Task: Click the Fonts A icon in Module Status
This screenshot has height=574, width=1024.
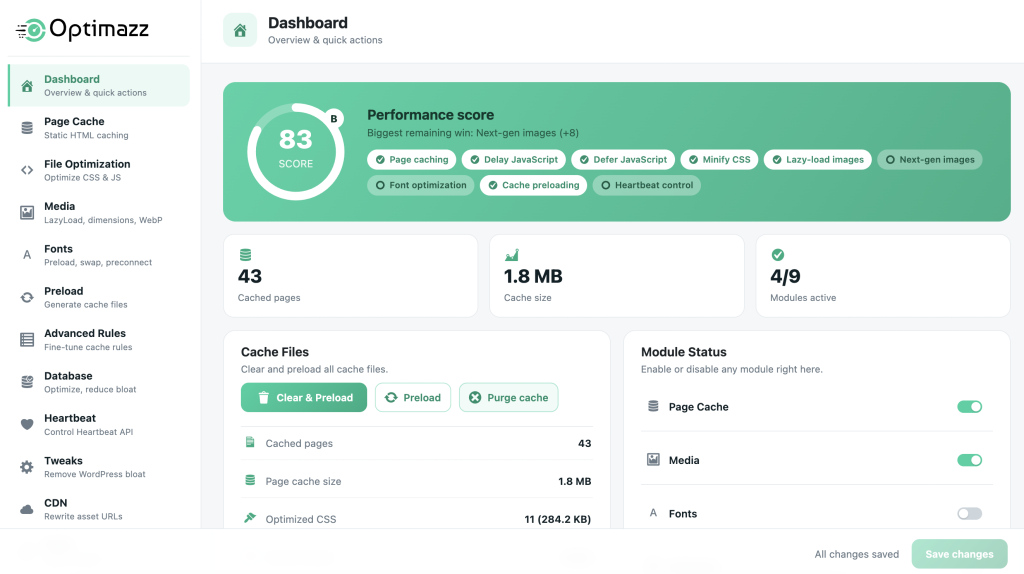Action: click(x=653, y=513)
